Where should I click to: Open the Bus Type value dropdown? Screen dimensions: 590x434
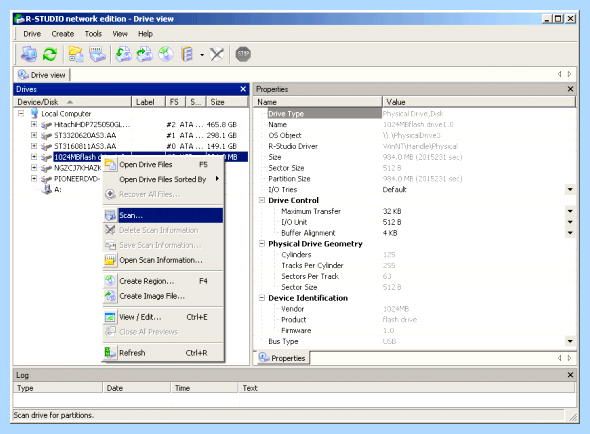point(570,341)
